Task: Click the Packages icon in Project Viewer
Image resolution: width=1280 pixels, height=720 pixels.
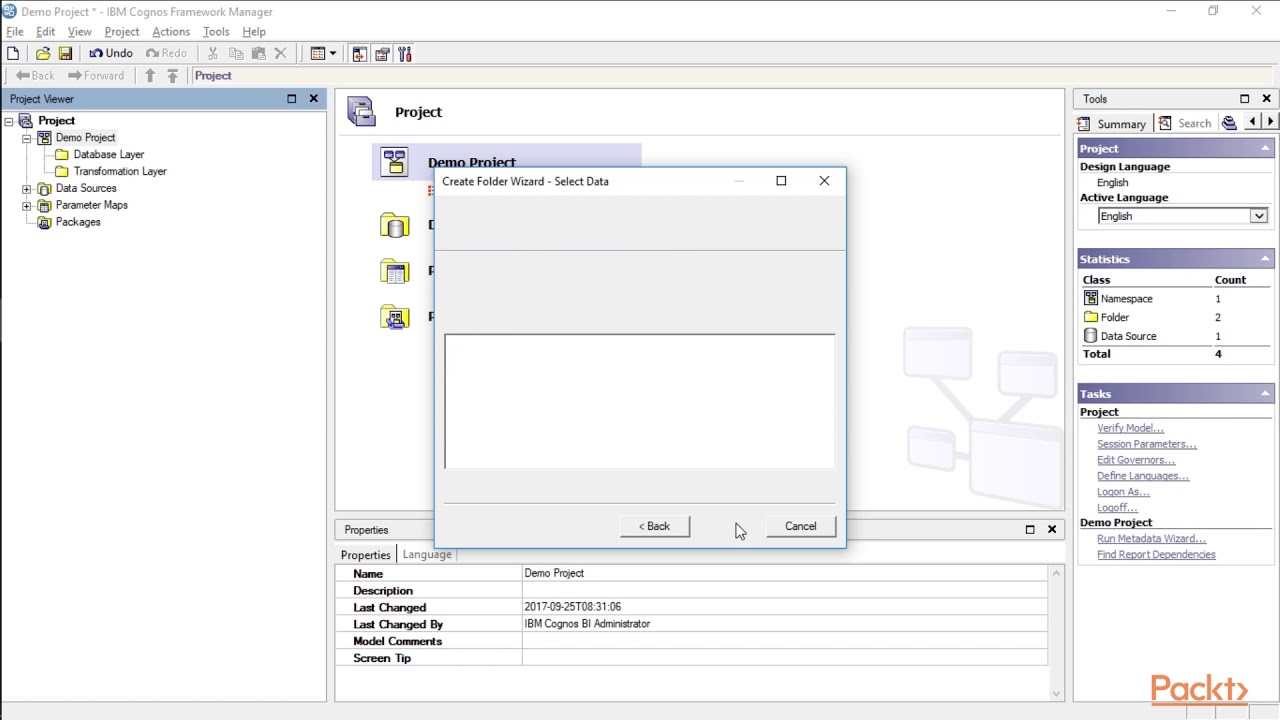Action: pyautogui.click(x=44, y=222)
